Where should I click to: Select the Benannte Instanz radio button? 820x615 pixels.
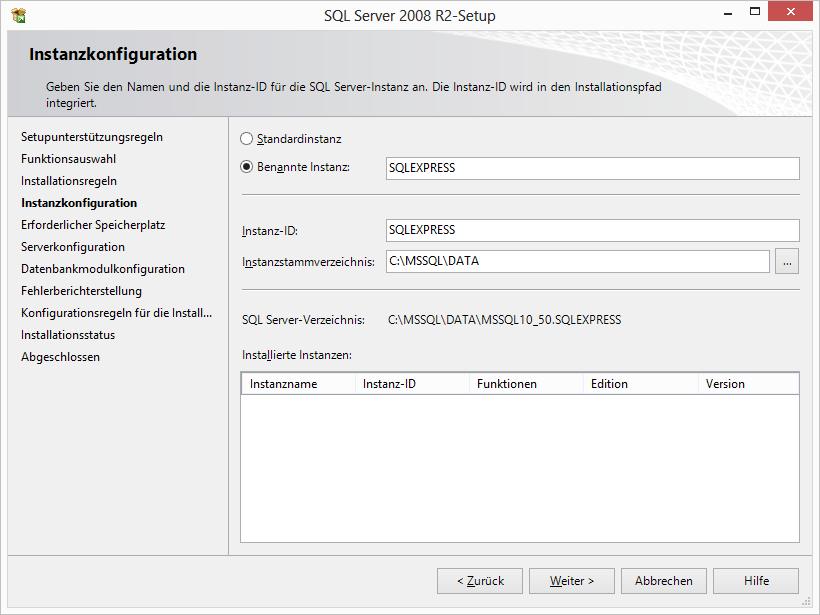[246, 167]
